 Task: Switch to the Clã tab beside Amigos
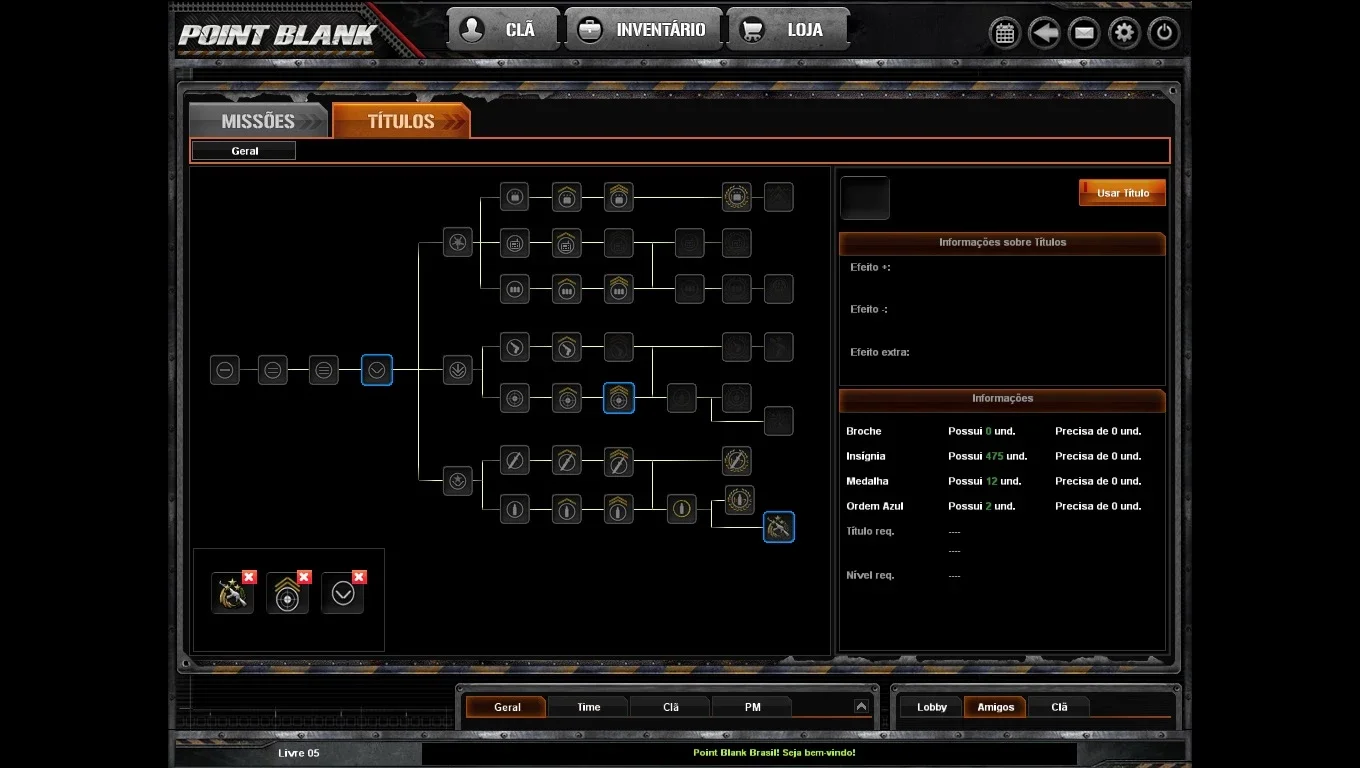[x=1059, y=707]
